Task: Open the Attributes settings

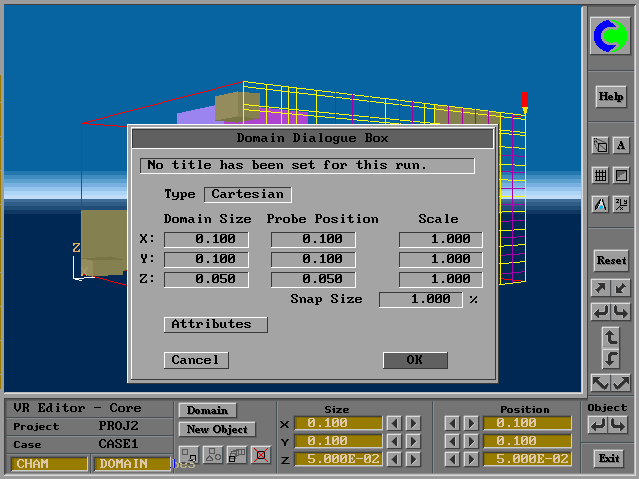Action: pyautogui.click(x=215, y=324)
